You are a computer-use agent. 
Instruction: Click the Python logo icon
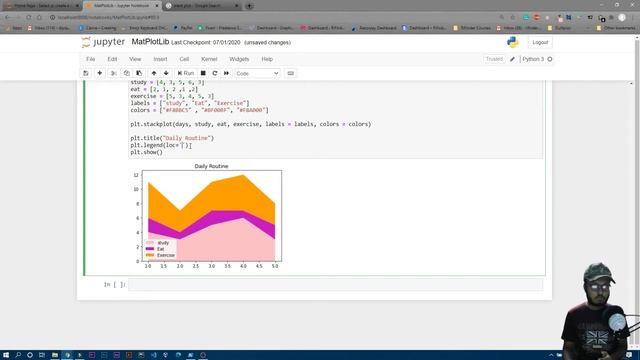coord(513,42)
